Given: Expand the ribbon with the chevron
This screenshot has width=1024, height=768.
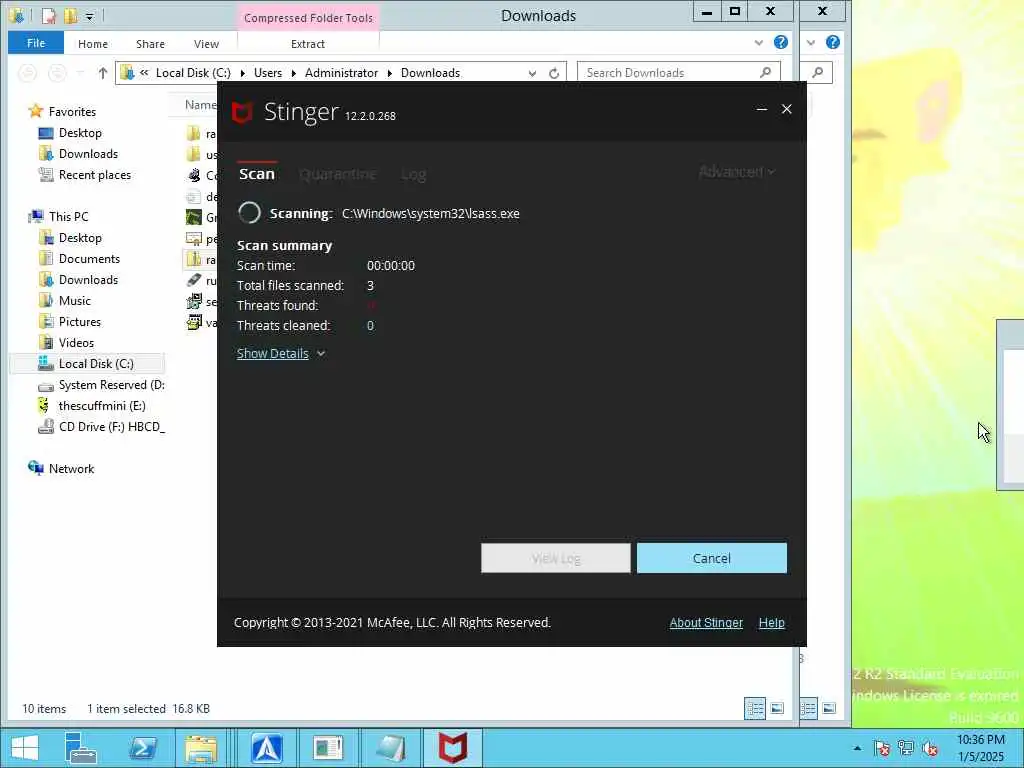Looking at the screenshot, I should point(759,42).
